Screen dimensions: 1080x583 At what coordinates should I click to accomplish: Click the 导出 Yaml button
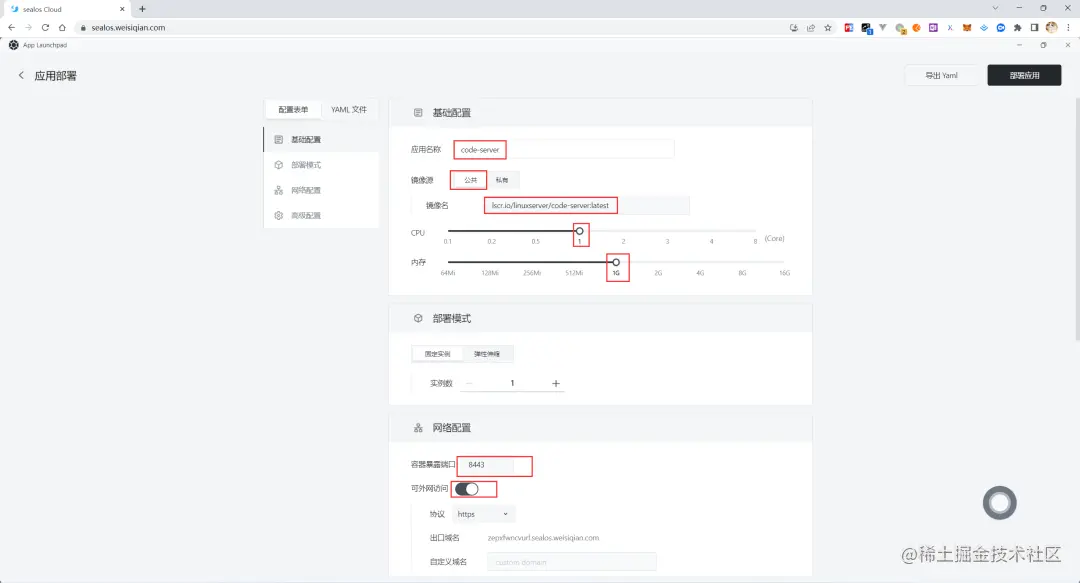tap(942, 75)
